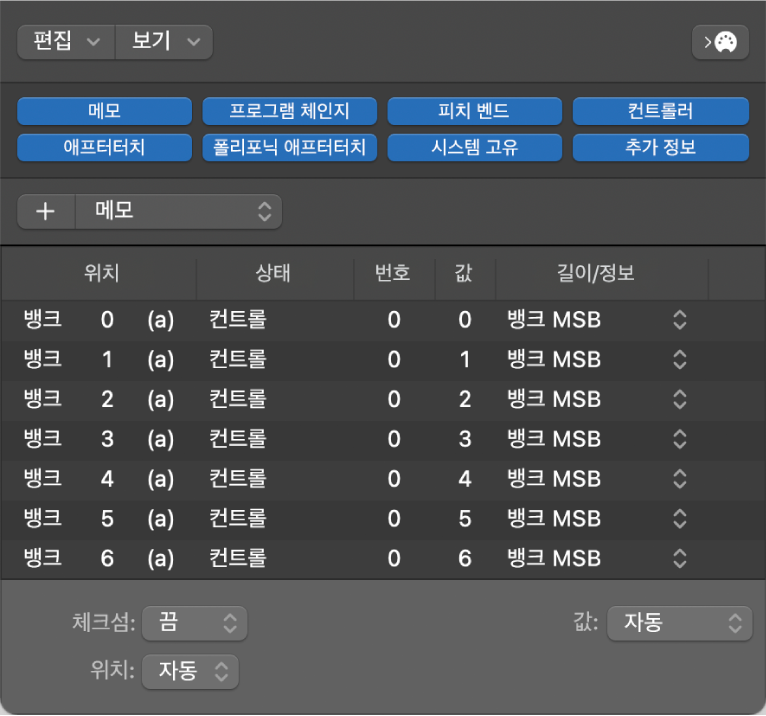Click the plus button to add event
This screenshot has height=716, width=766.
coord(46,211)
